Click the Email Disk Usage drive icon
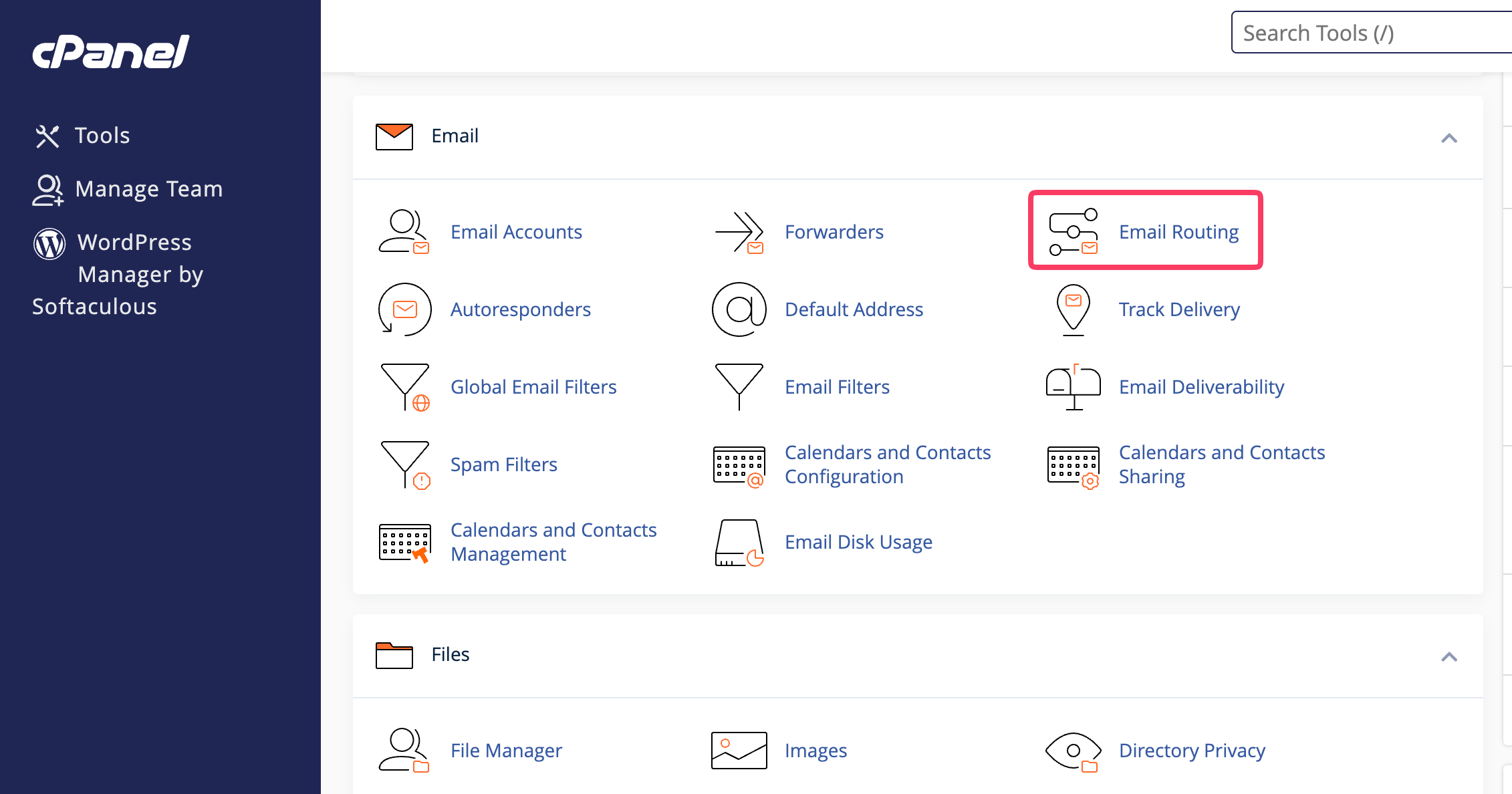The width and height of the screenshot is (1512, 794). pyautogui.click(x=739, y=543)
